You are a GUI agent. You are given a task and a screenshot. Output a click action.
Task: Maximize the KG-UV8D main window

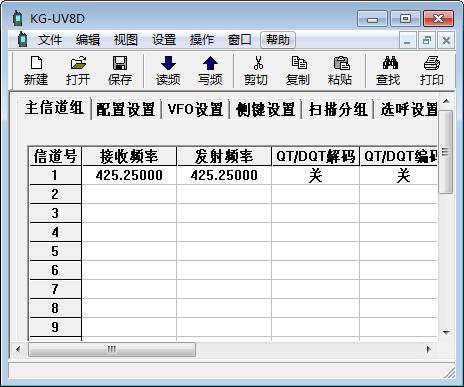405,18
